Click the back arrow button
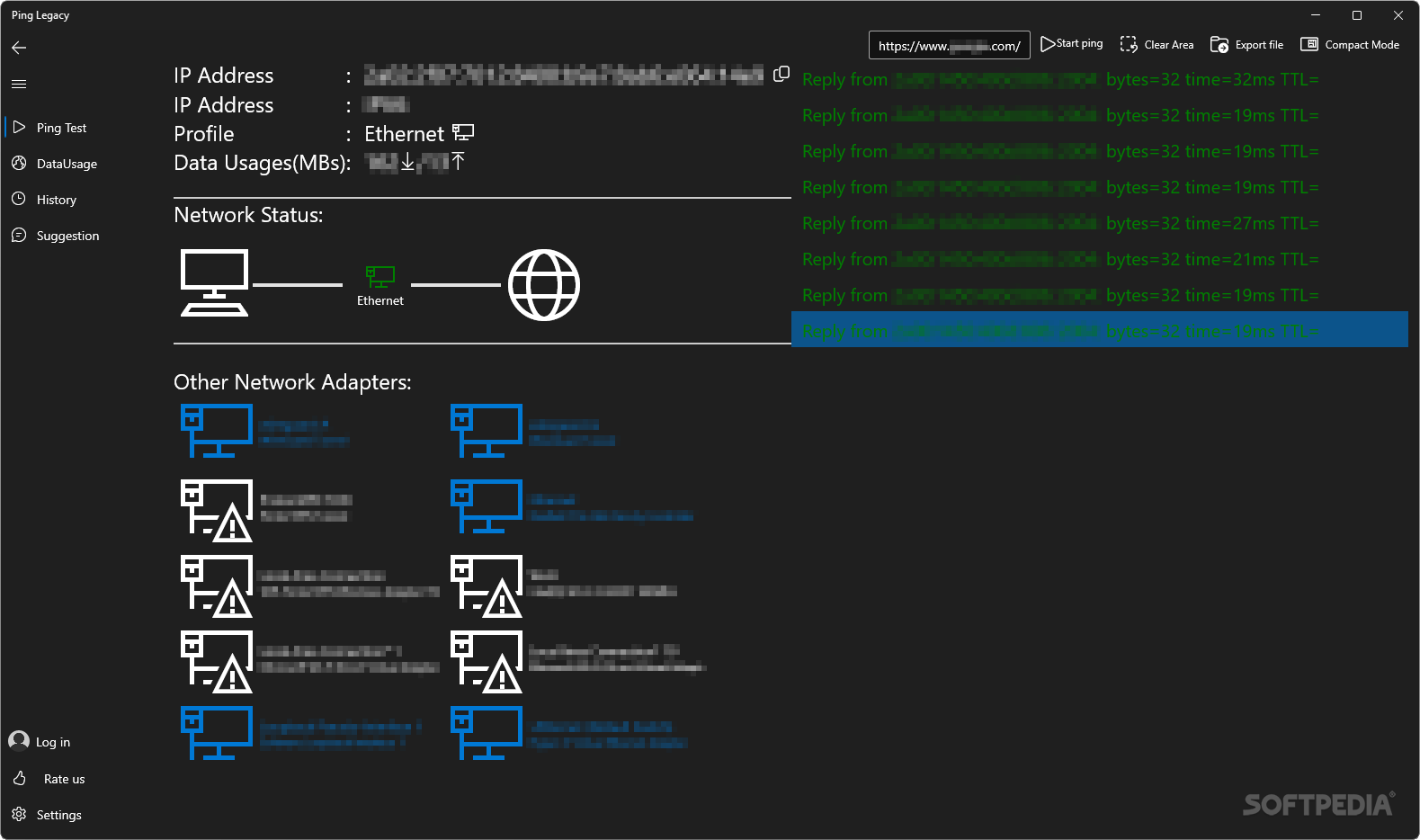1420x840 pixels. click(x=19, y=48)
